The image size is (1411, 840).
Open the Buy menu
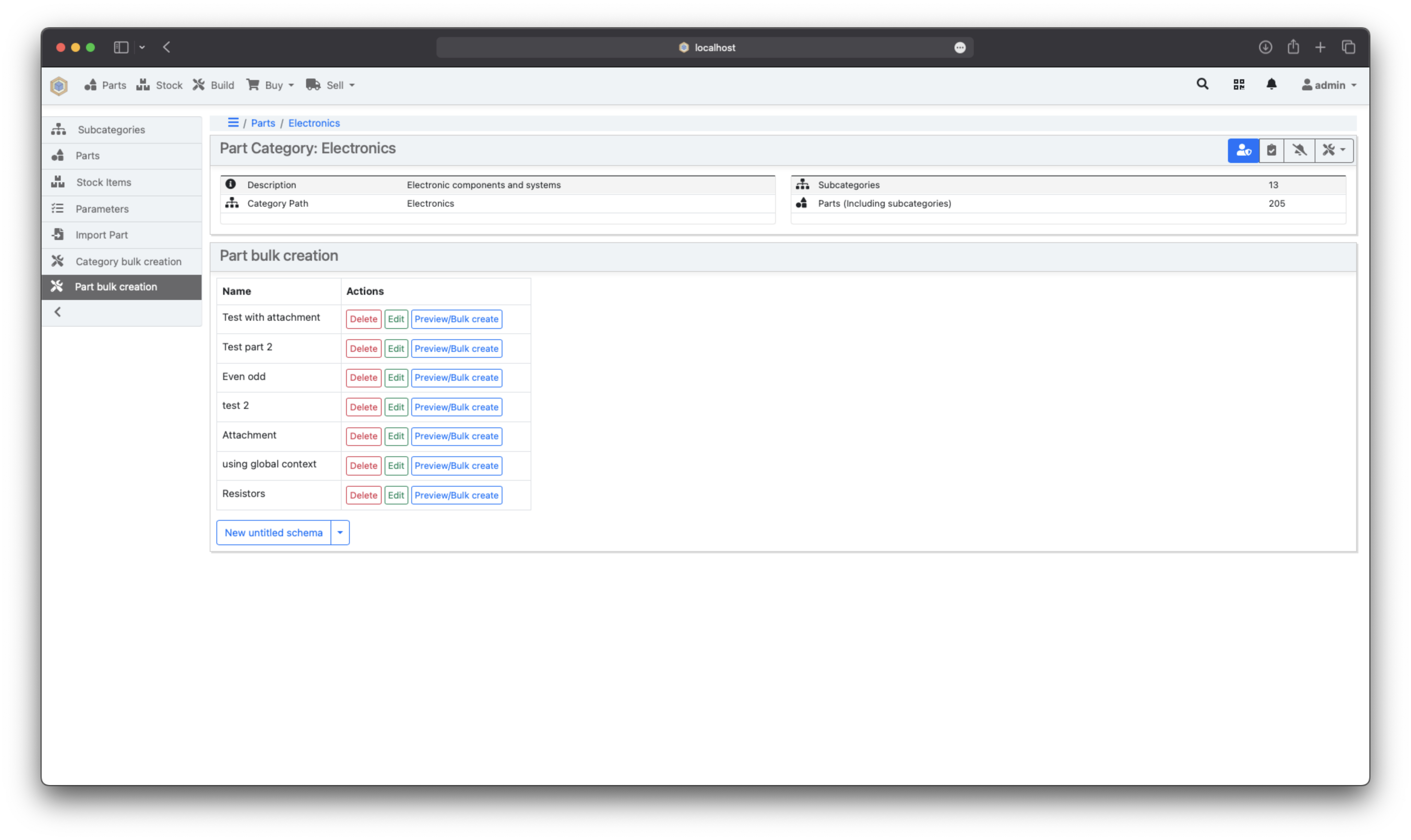(x=270, y=85)
